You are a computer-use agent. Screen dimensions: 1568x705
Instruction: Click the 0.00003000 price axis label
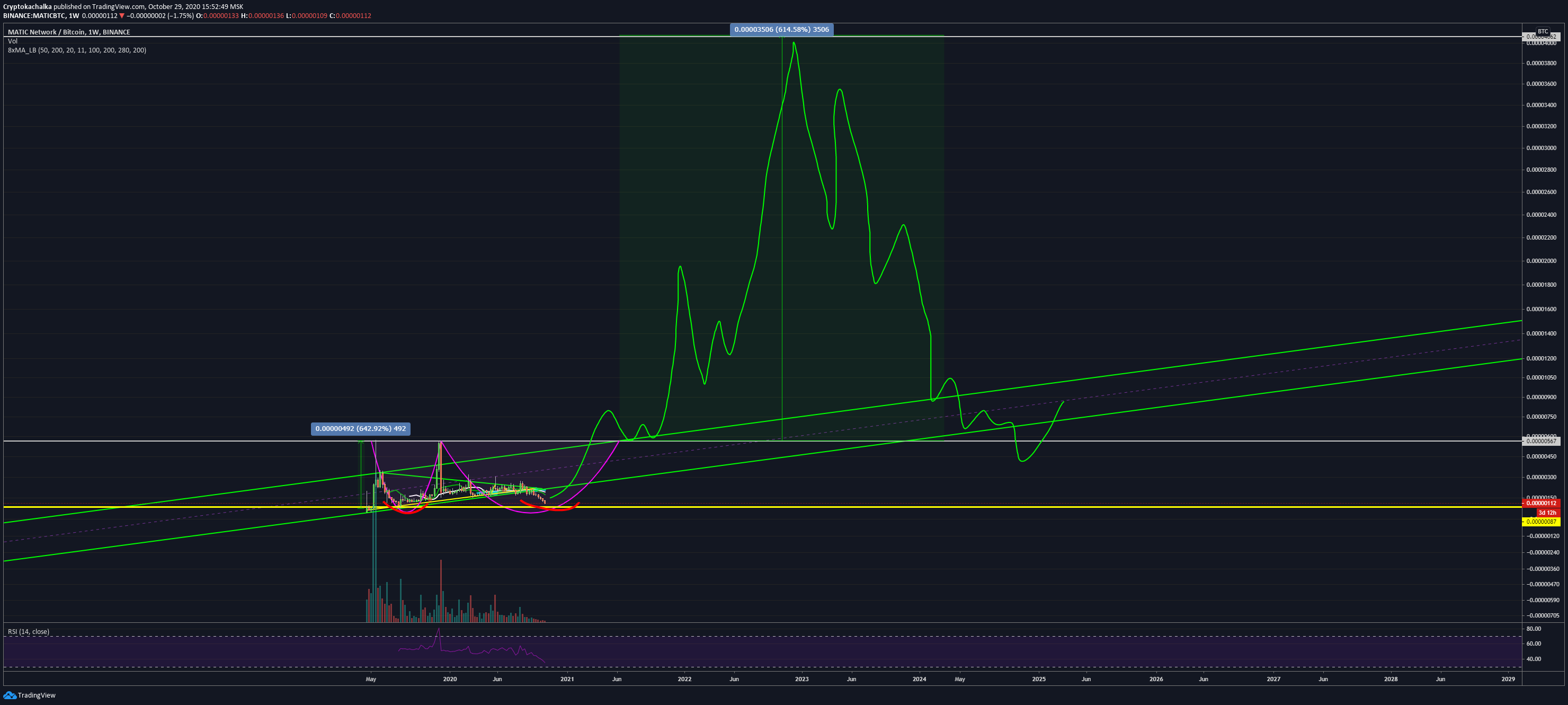click(1542, 148)
